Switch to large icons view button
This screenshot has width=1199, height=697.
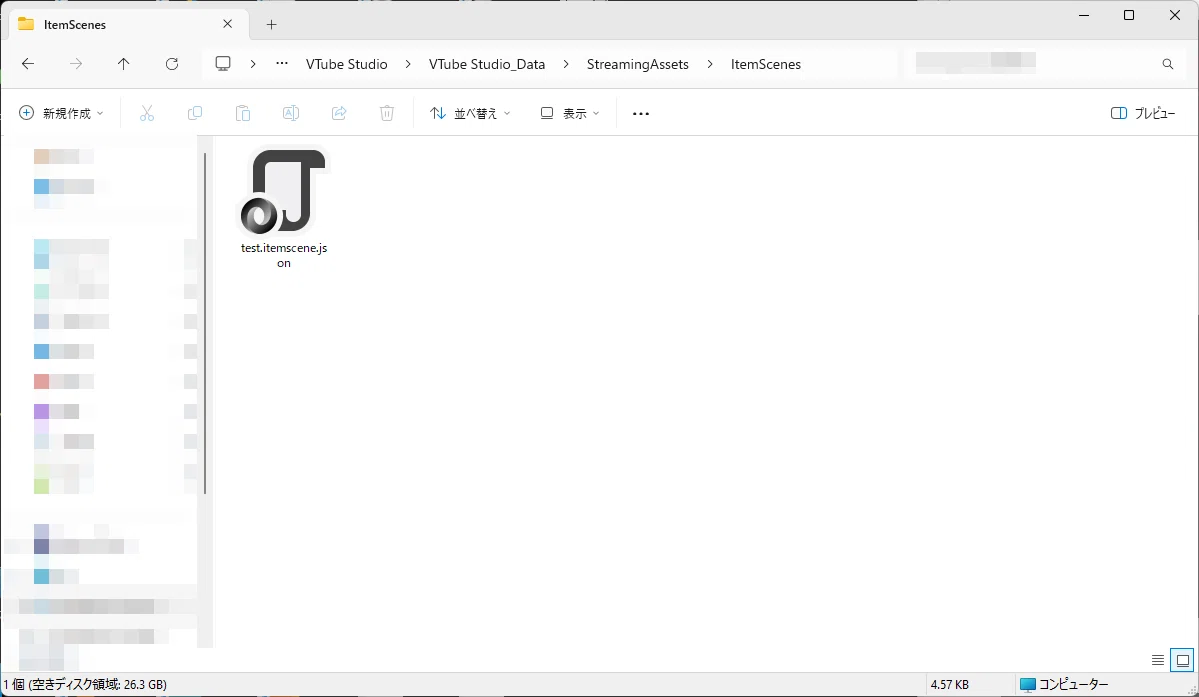(1182, 660)
